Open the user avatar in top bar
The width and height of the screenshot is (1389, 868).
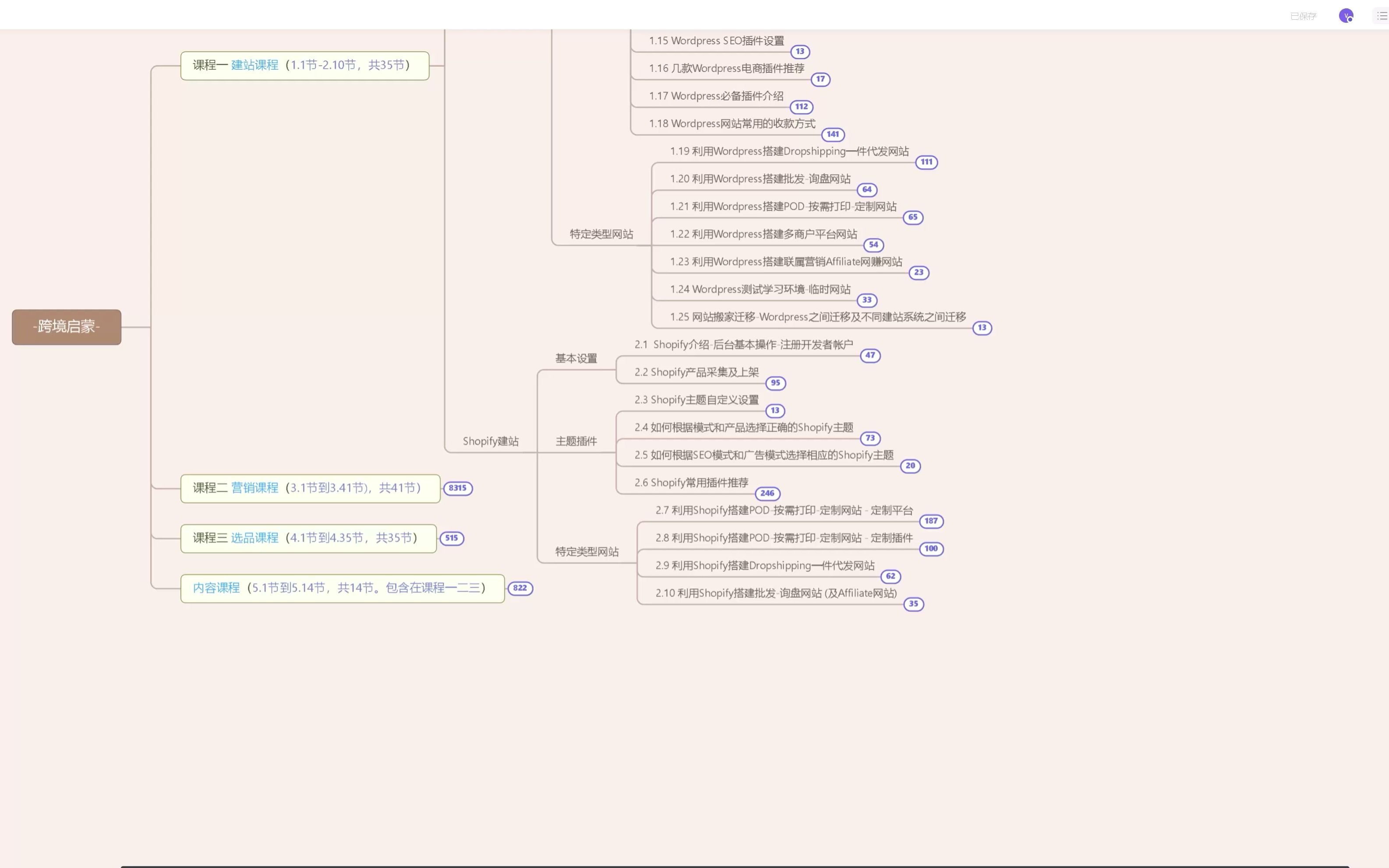[1345, 15]
